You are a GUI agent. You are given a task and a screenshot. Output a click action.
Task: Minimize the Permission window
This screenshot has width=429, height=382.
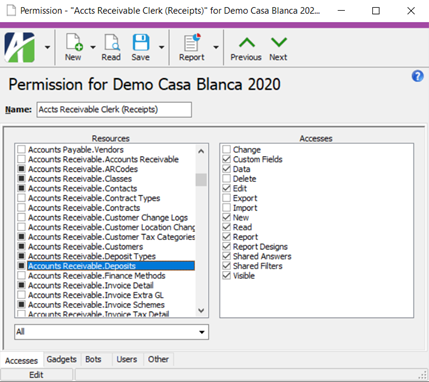pyautogui.click(x=341, y=11)
